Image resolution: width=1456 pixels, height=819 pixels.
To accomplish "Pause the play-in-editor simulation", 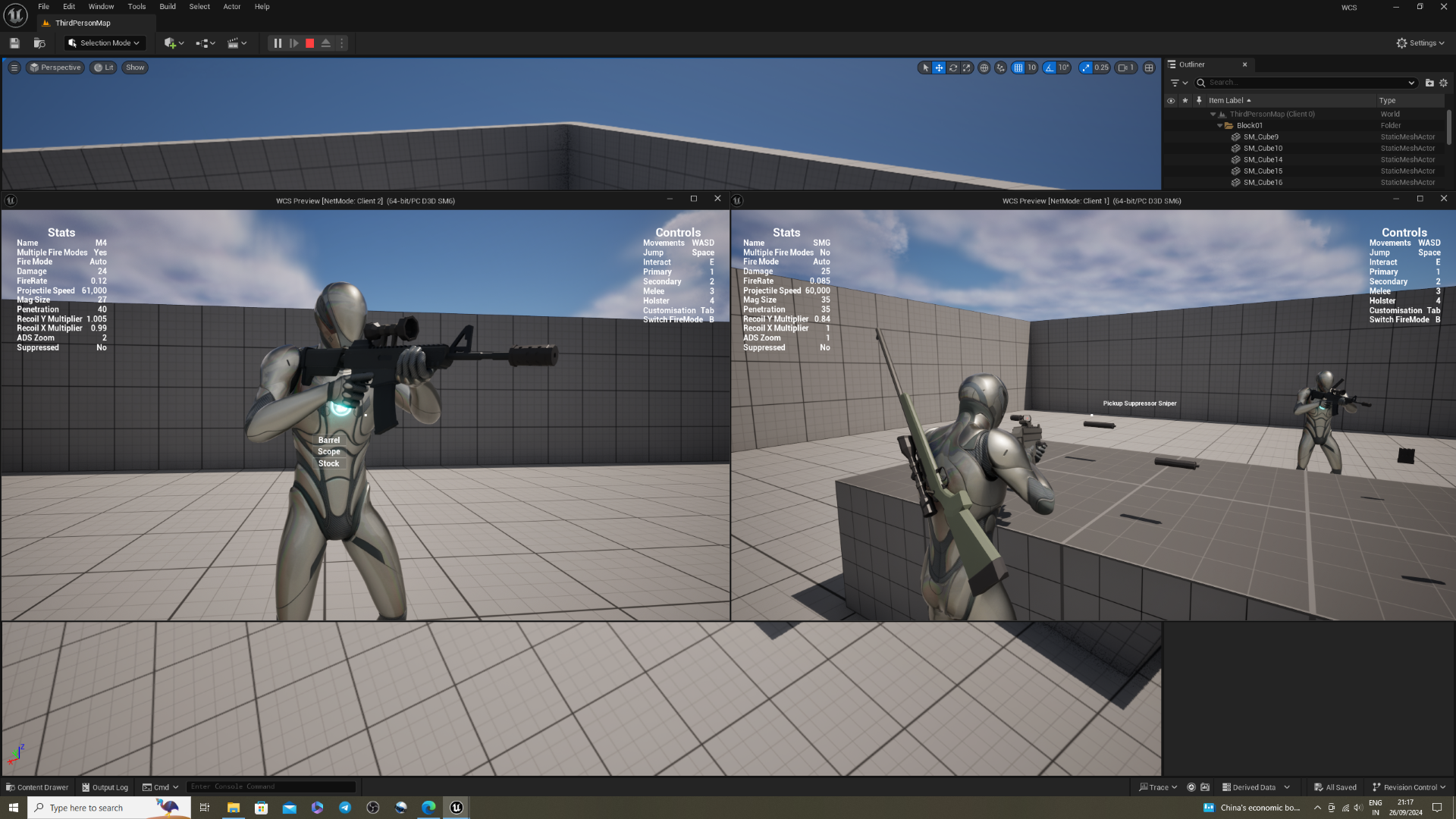I will pyautogui.click(x=278, y=43).
